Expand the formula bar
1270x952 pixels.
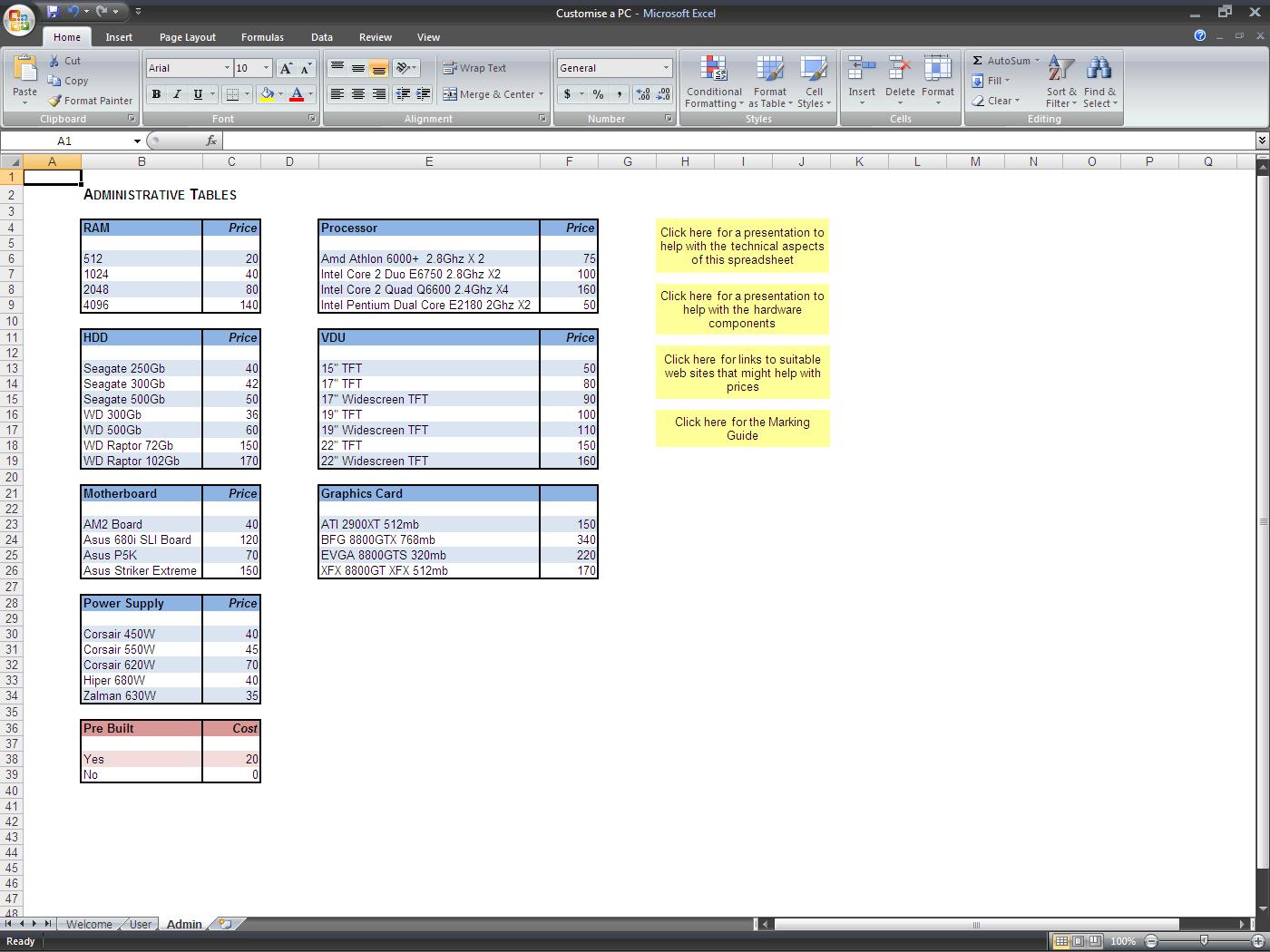[x=1261, y=141]
